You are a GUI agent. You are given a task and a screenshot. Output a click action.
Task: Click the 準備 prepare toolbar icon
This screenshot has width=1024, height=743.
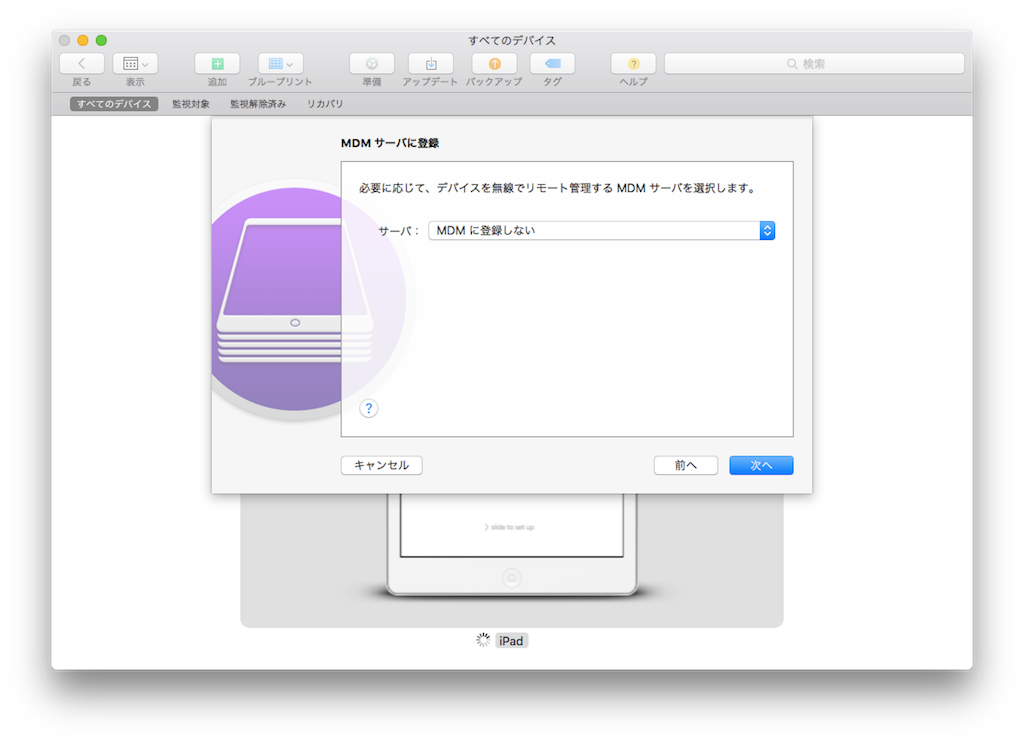click(x=372, y=63)
